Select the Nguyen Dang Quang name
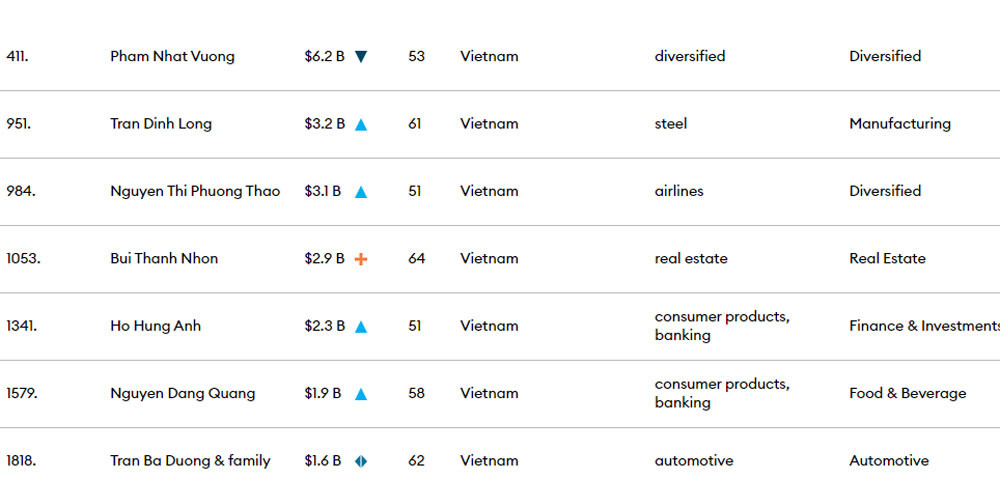Screen dimensions: 1000x479 pos(182,393)
